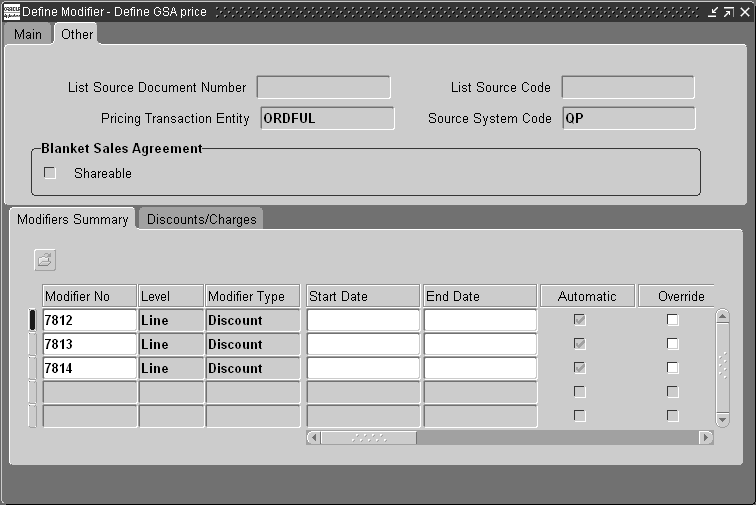Screen dimensions: 756x505
Task: Click Start Date field for modifier 7813
Action: [363, 344]
